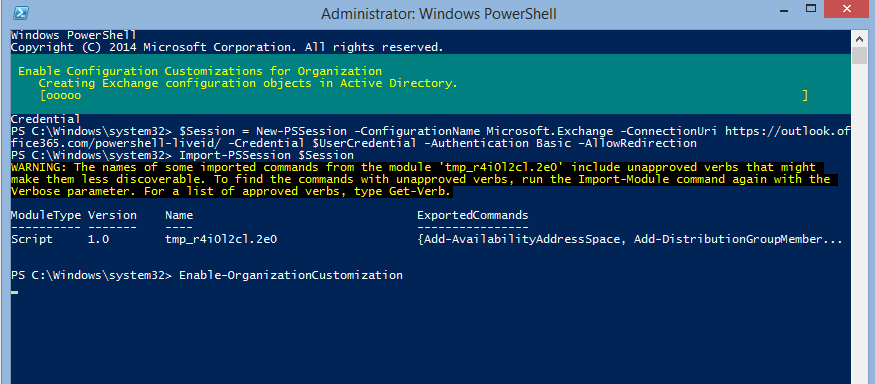Click the Enable Configuration Customizations for Organization heading

[x=200, y=71]
